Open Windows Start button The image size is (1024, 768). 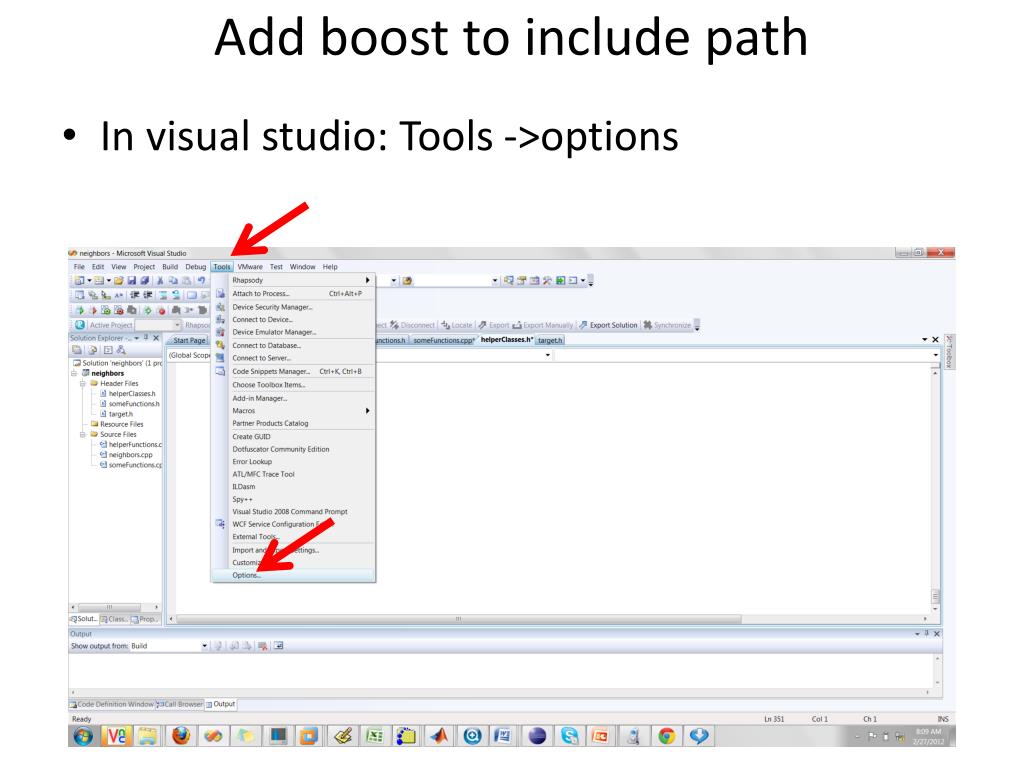[x=82, y=736]
